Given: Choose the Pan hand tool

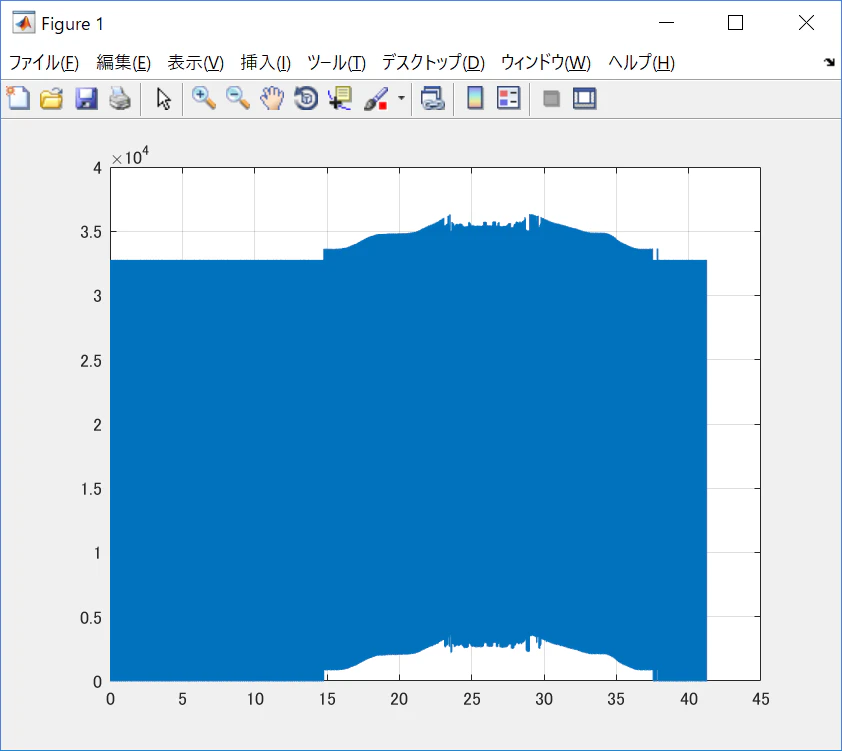Looking at the screenshot, I should 272,99.
